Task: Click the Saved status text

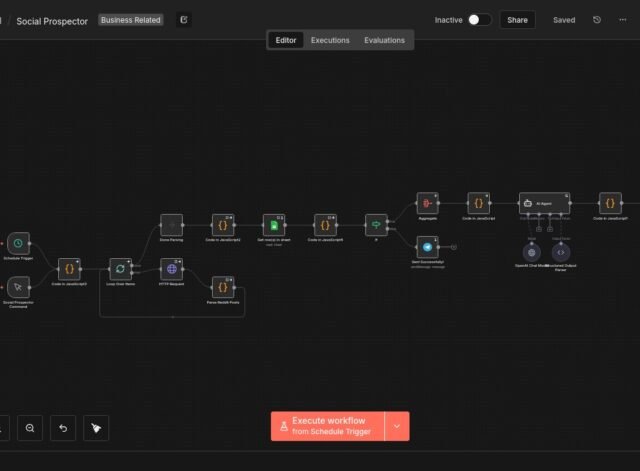Action: coord(564,20)
